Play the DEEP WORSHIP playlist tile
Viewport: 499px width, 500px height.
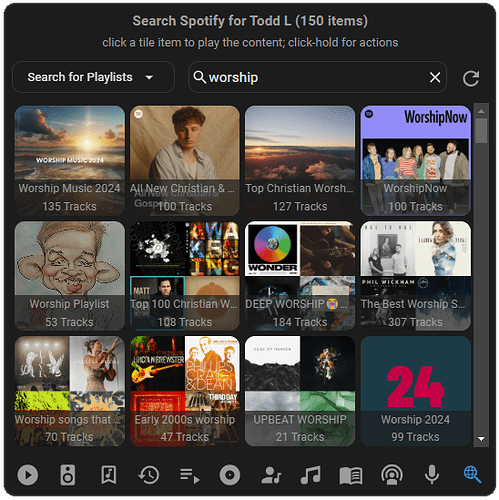(300, 276)
